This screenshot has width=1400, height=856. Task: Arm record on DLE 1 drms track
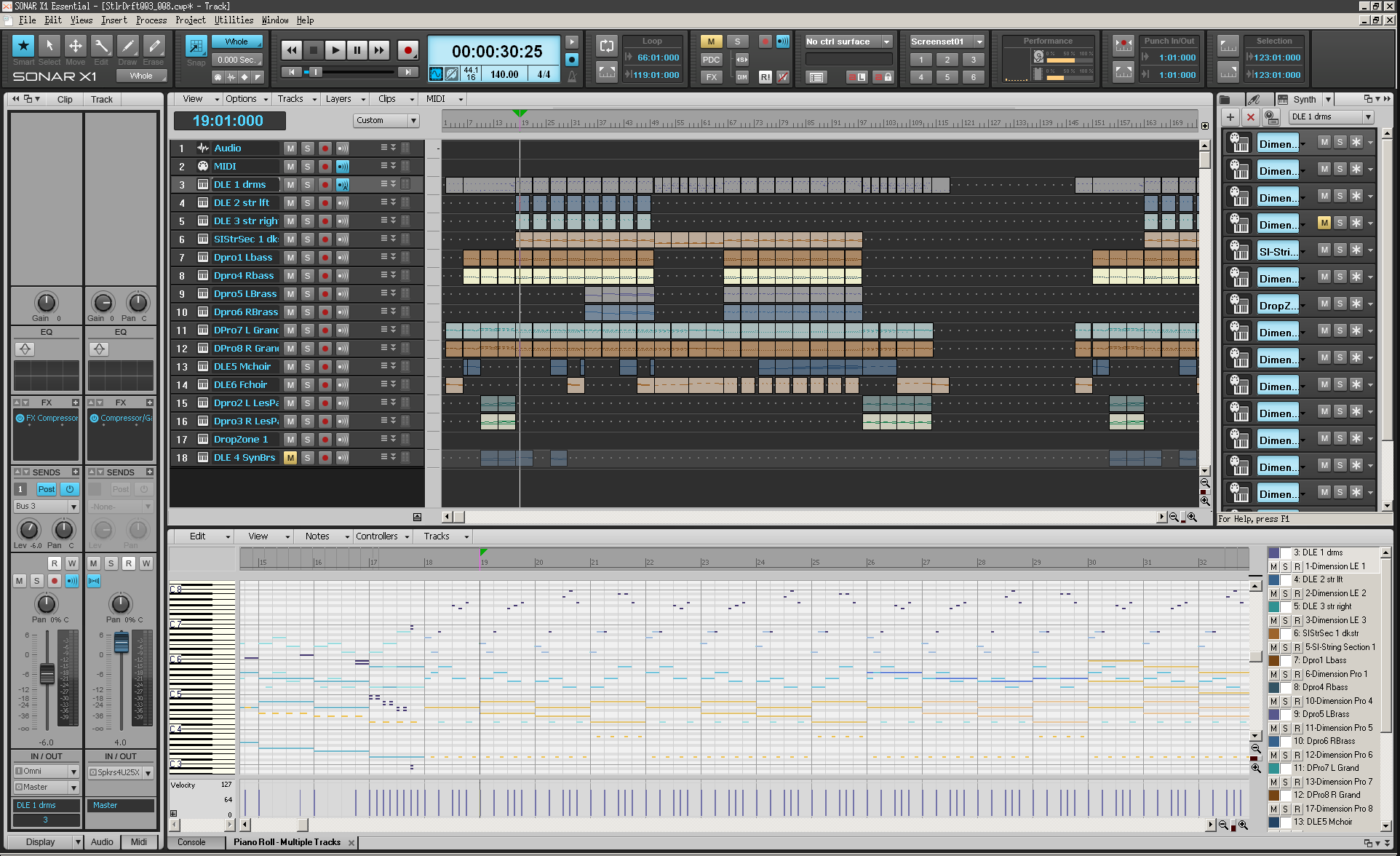click(325, 185)
